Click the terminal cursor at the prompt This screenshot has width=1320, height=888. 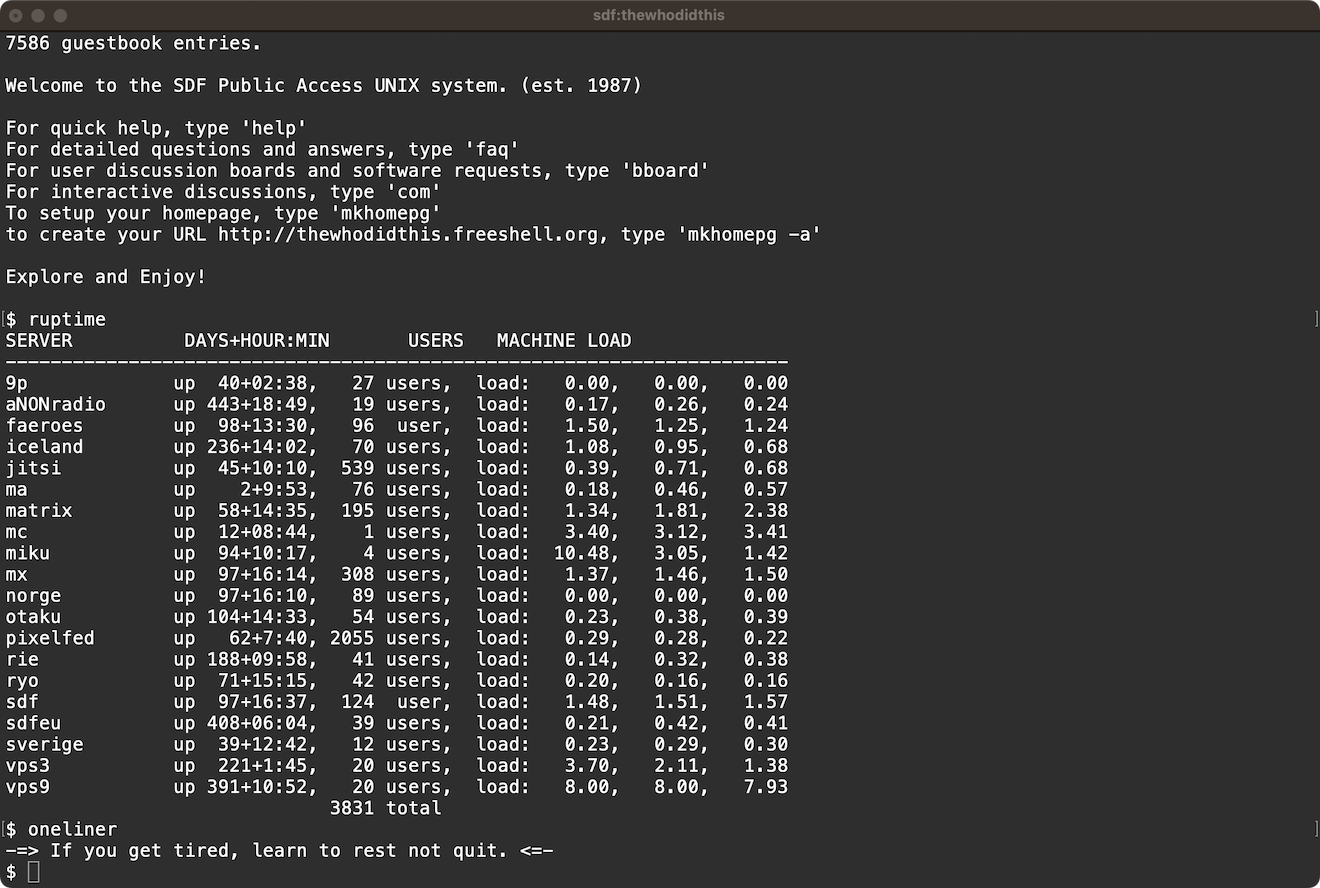click(33, 872)
